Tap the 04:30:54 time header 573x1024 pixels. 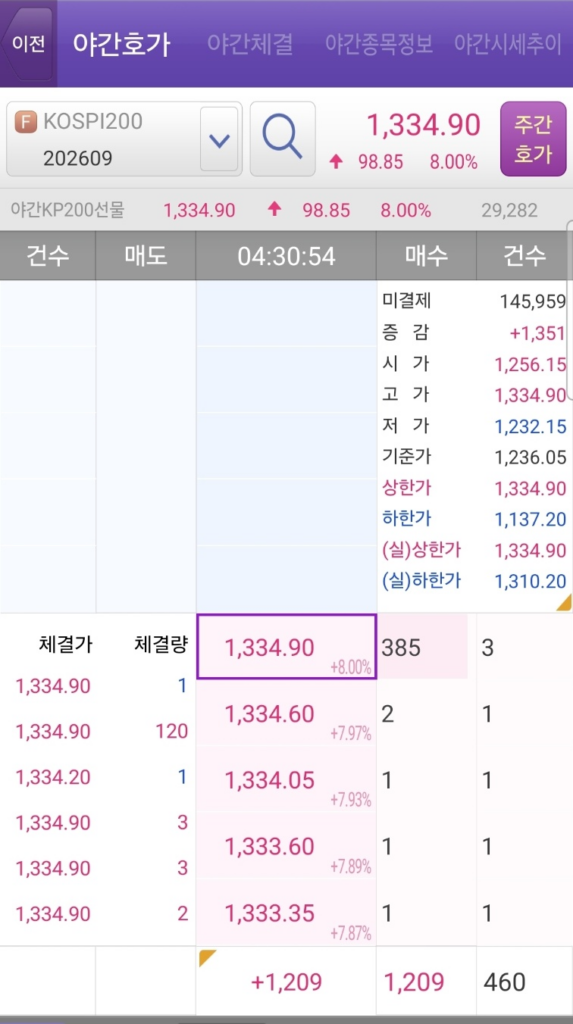pos(286,256)
